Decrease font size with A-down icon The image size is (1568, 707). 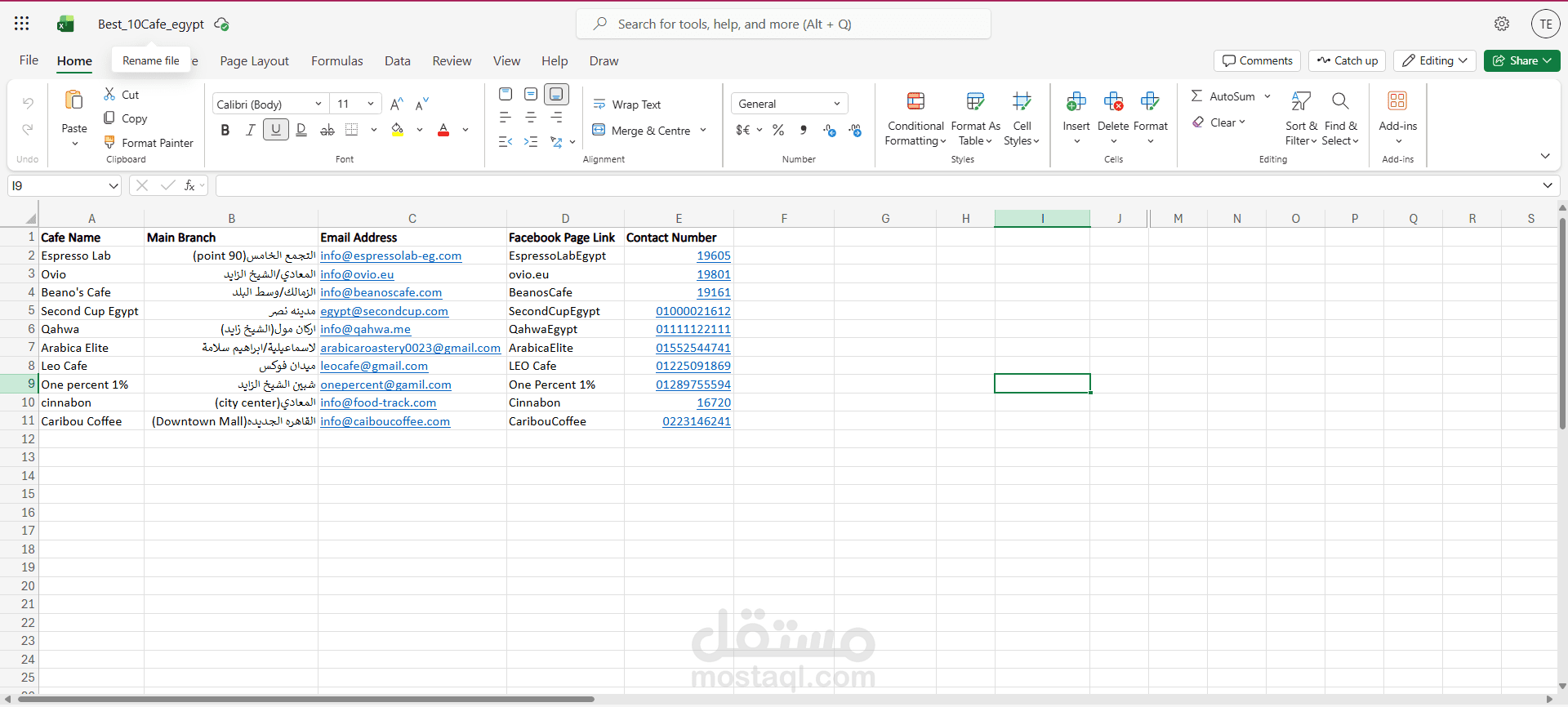coord(422,104)
